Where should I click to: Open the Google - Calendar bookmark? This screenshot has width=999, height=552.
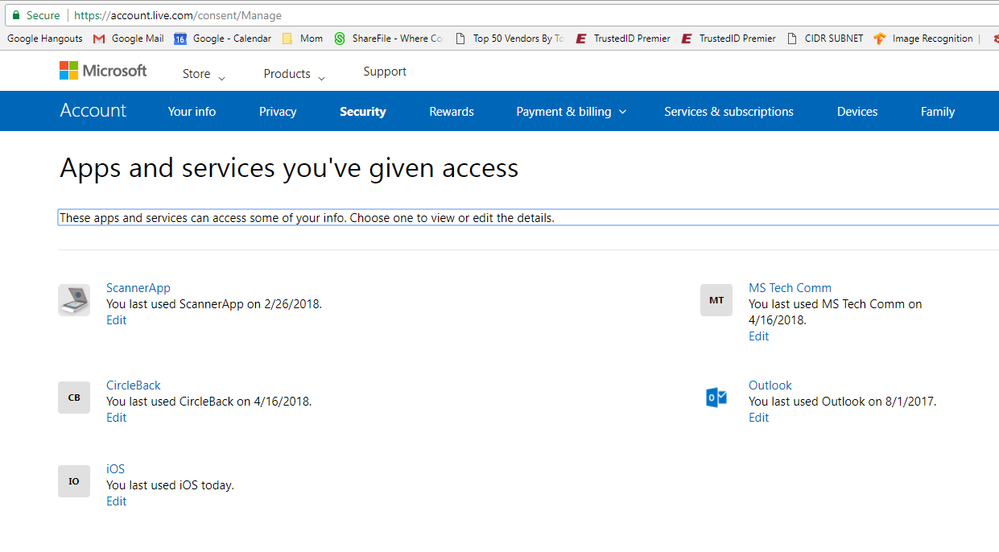[222, 38]
